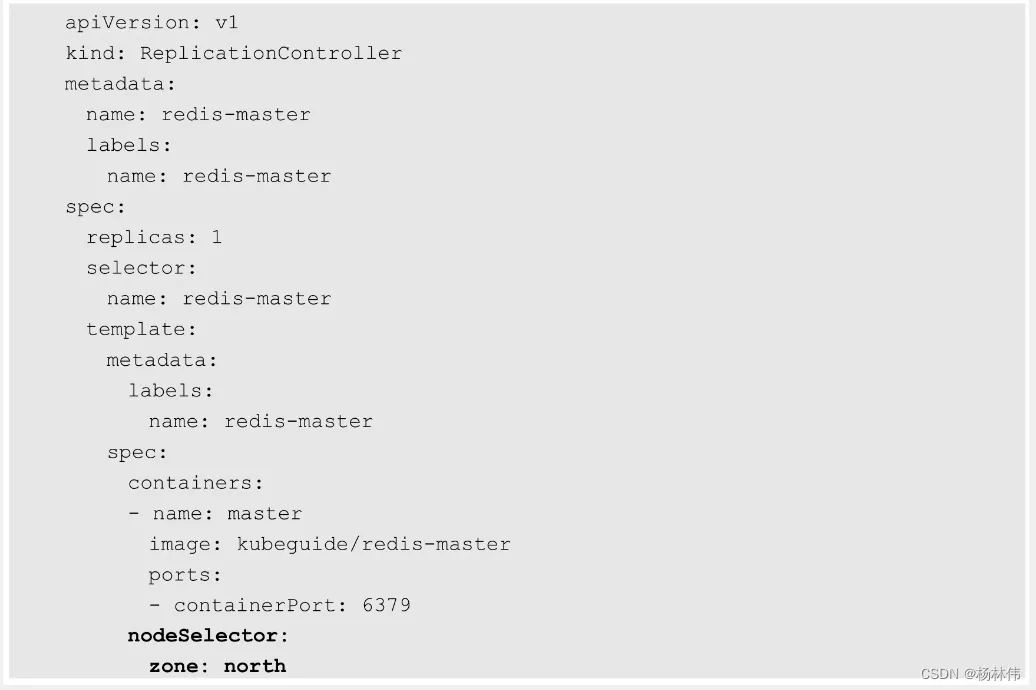The image size is (1036, 690).
Task: Click the kubeguide/redis-master image value
Action: click(373, 544)
